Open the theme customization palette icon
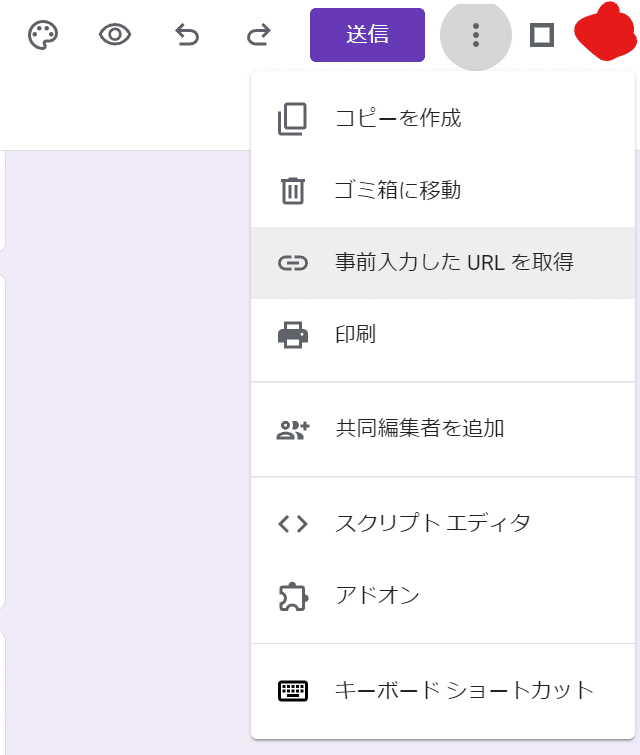 point(43,35)
